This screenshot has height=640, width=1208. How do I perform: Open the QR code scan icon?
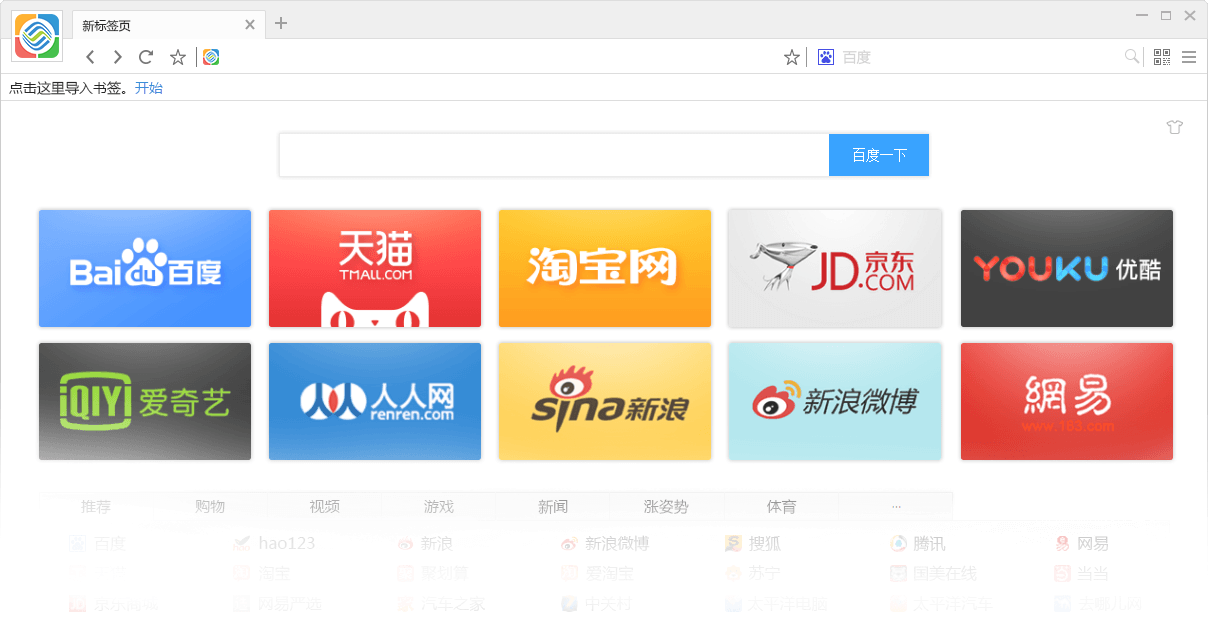[x=1161, y=57]
